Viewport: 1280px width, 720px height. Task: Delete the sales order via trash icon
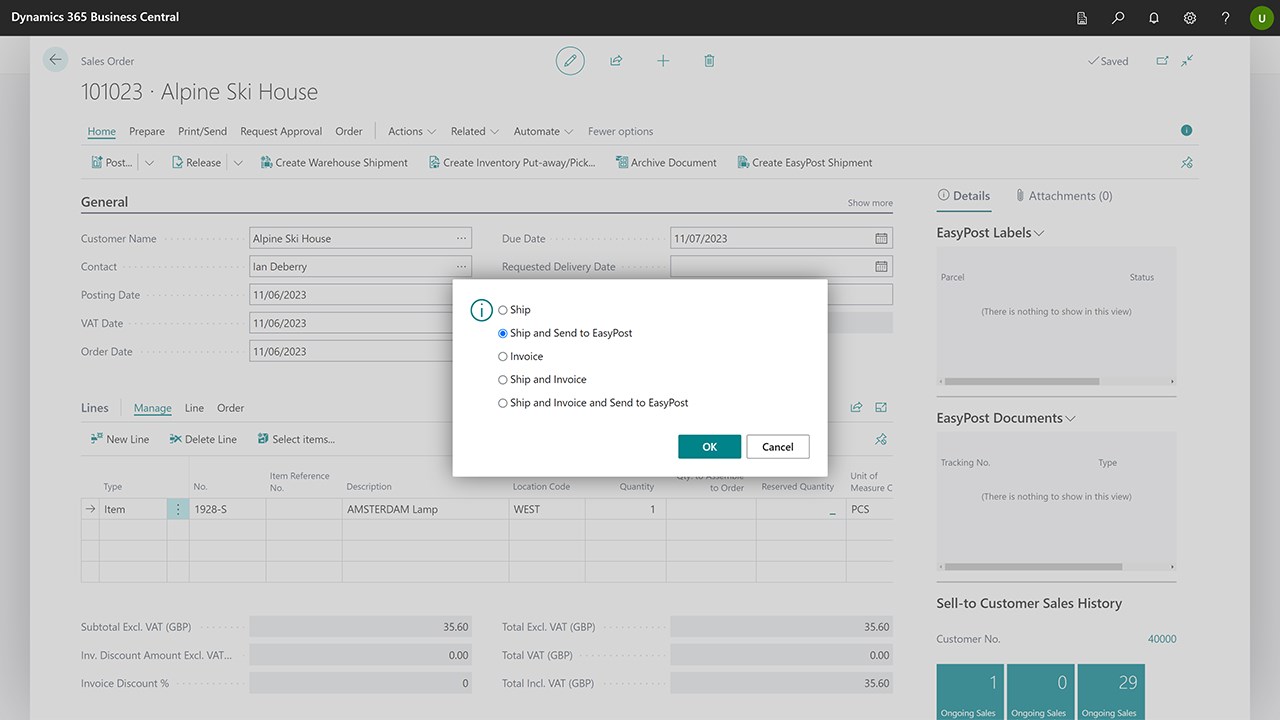pyautogui.click(x=709, y=61)
